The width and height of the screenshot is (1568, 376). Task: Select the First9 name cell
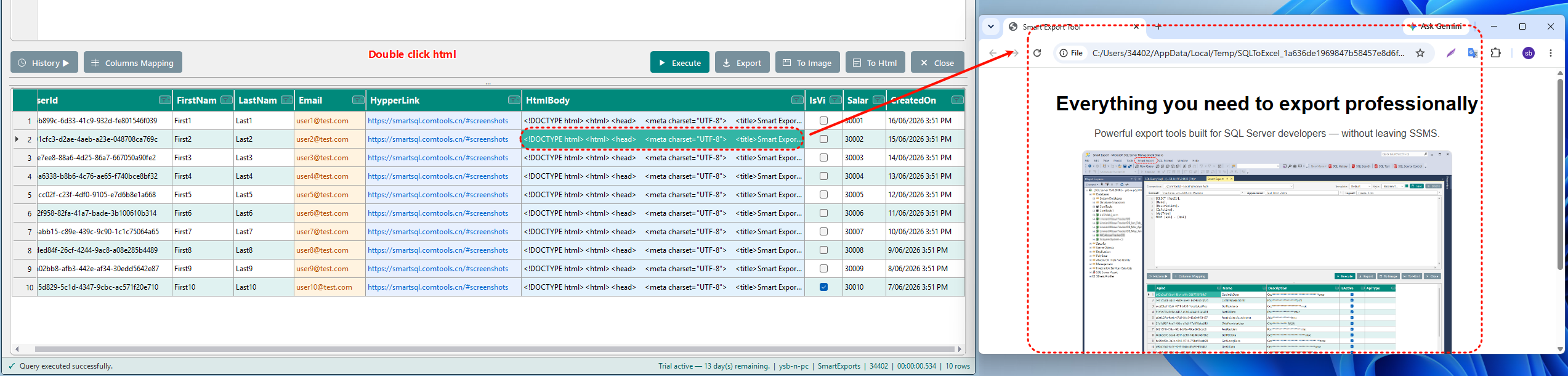click(203, 269)
